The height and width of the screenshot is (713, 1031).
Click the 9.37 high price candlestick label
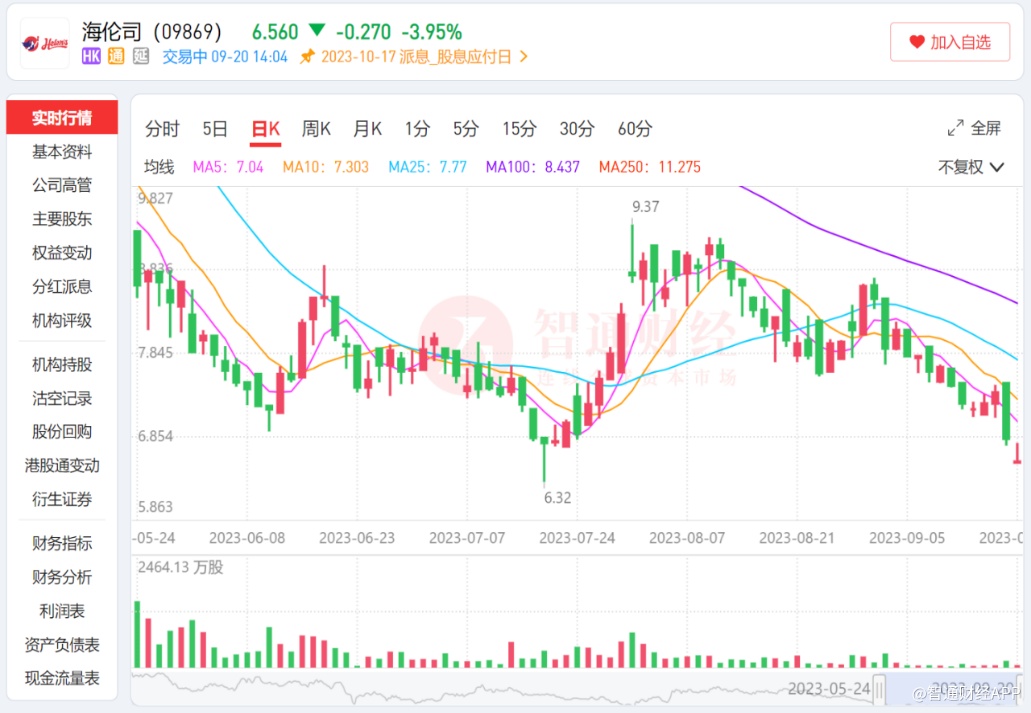[x=646, y=206]
